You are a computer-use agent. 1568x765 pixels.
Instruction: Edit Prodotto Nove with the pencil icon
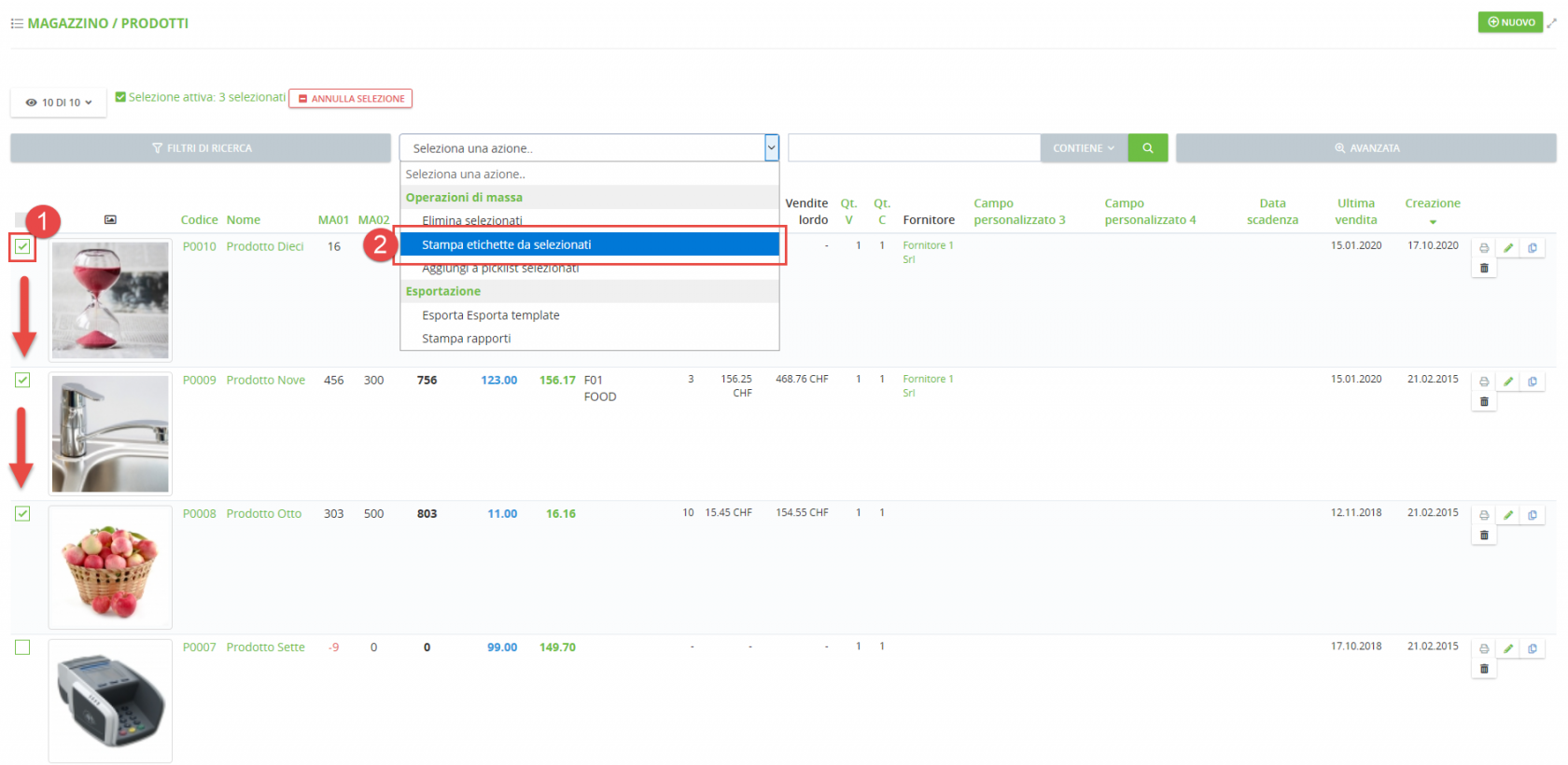coord(1508,382)
